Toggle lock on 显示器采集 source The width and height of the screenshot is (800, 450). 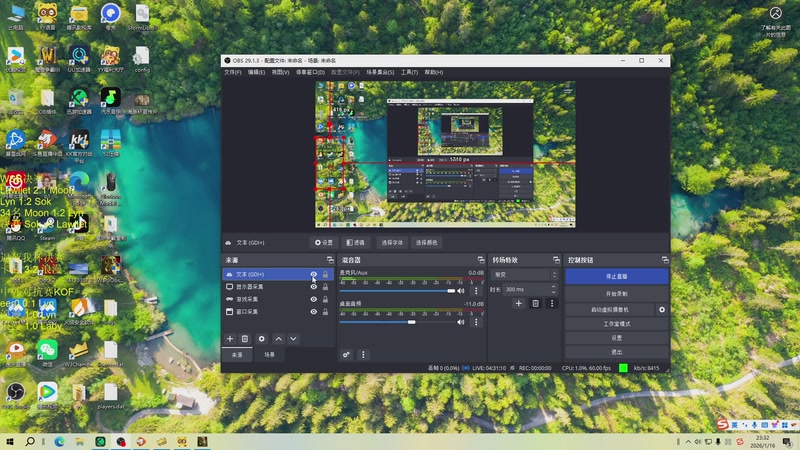326,287
